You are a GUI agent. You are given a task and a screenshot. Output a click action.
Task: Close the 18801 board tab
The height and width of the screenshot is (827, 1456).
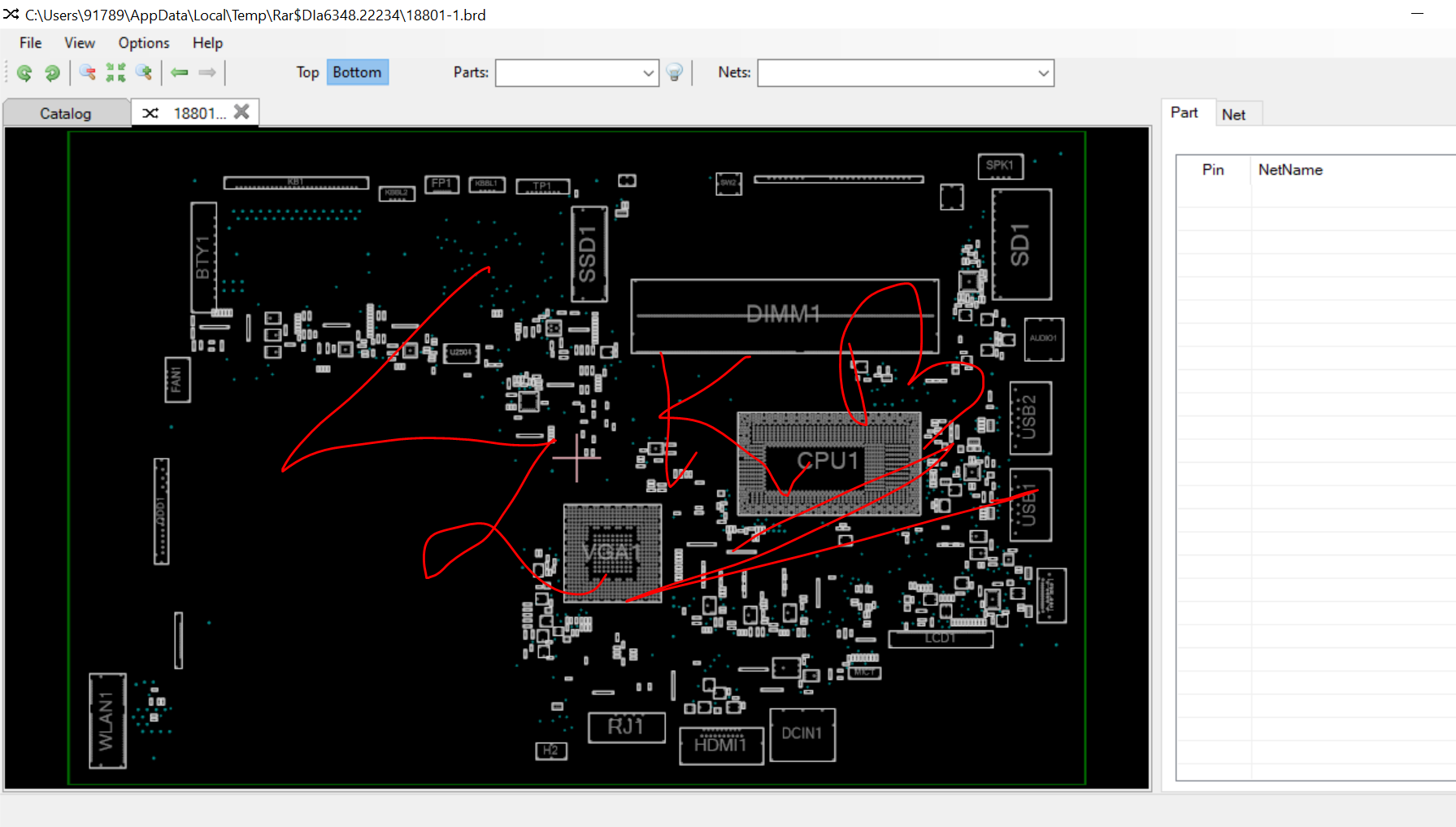pyautogui.click(x=241, y=112)
